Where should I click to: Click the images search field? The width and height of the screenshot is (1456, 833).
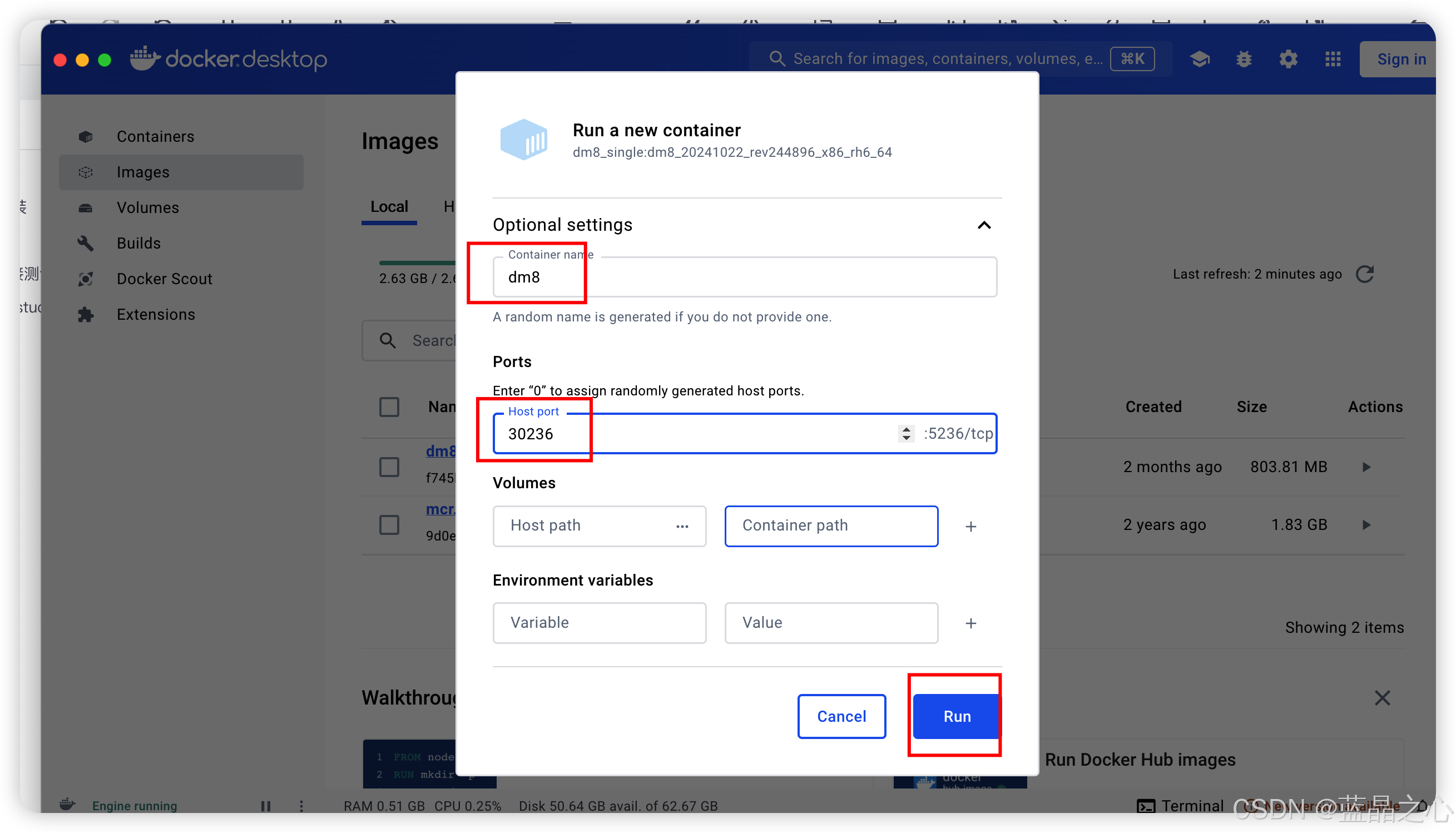(x=408, y=340)
